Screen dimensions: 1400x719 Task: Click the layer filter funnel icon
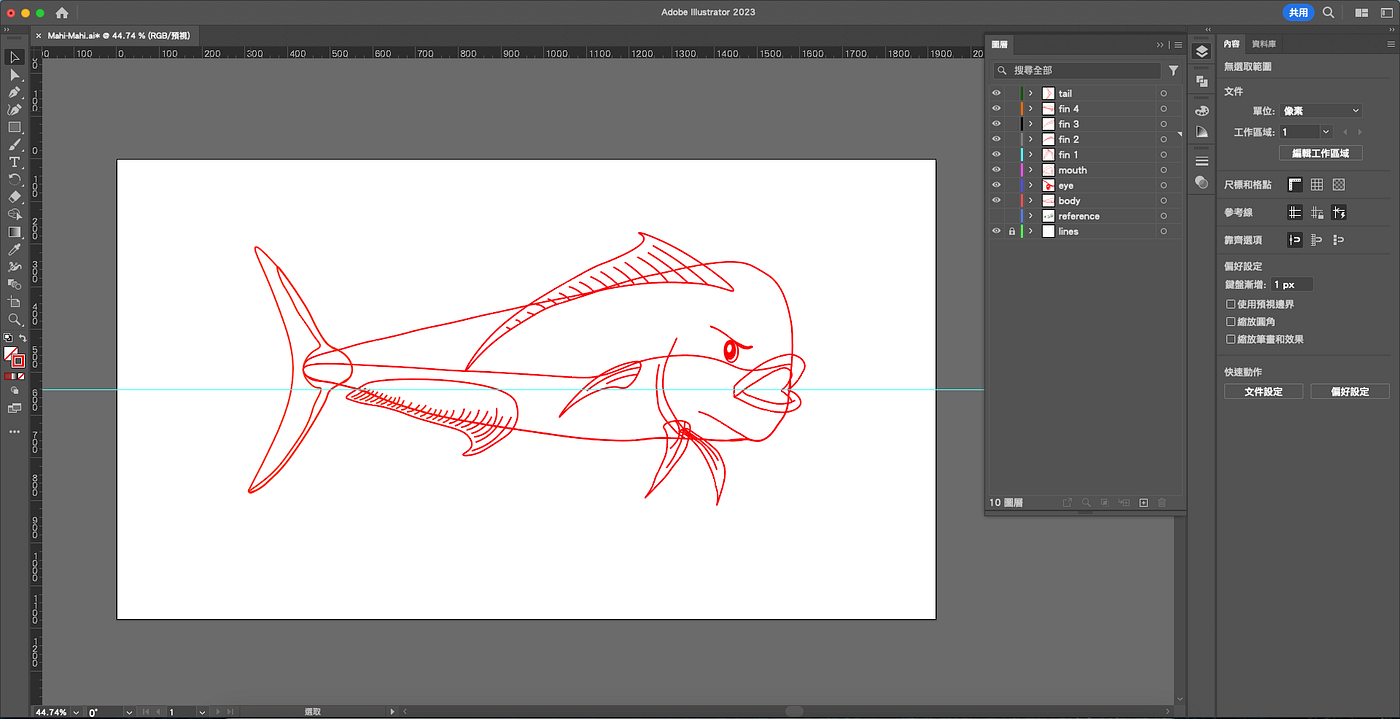(1174, 71)
